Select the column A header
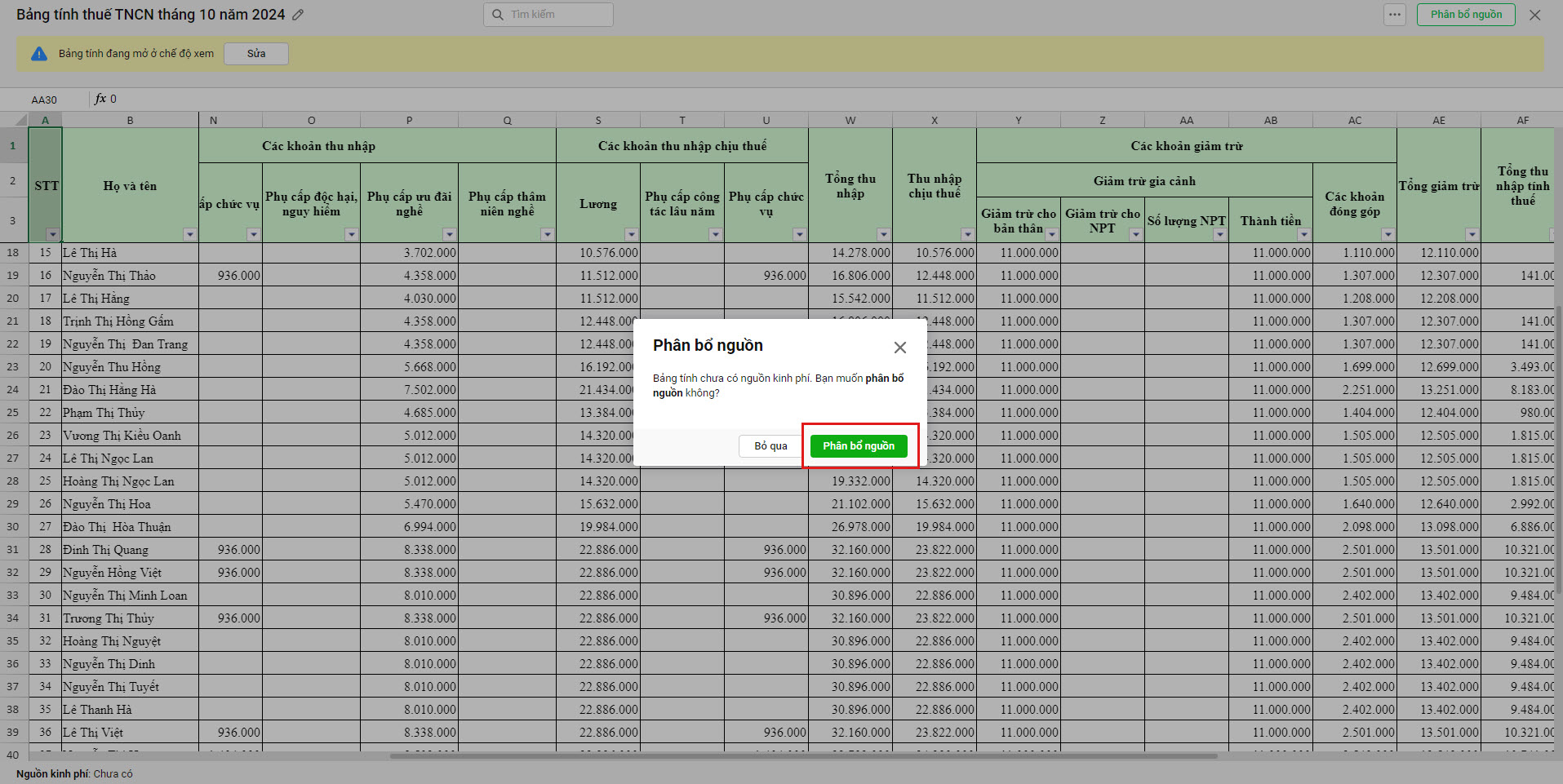 coord(45,120)
